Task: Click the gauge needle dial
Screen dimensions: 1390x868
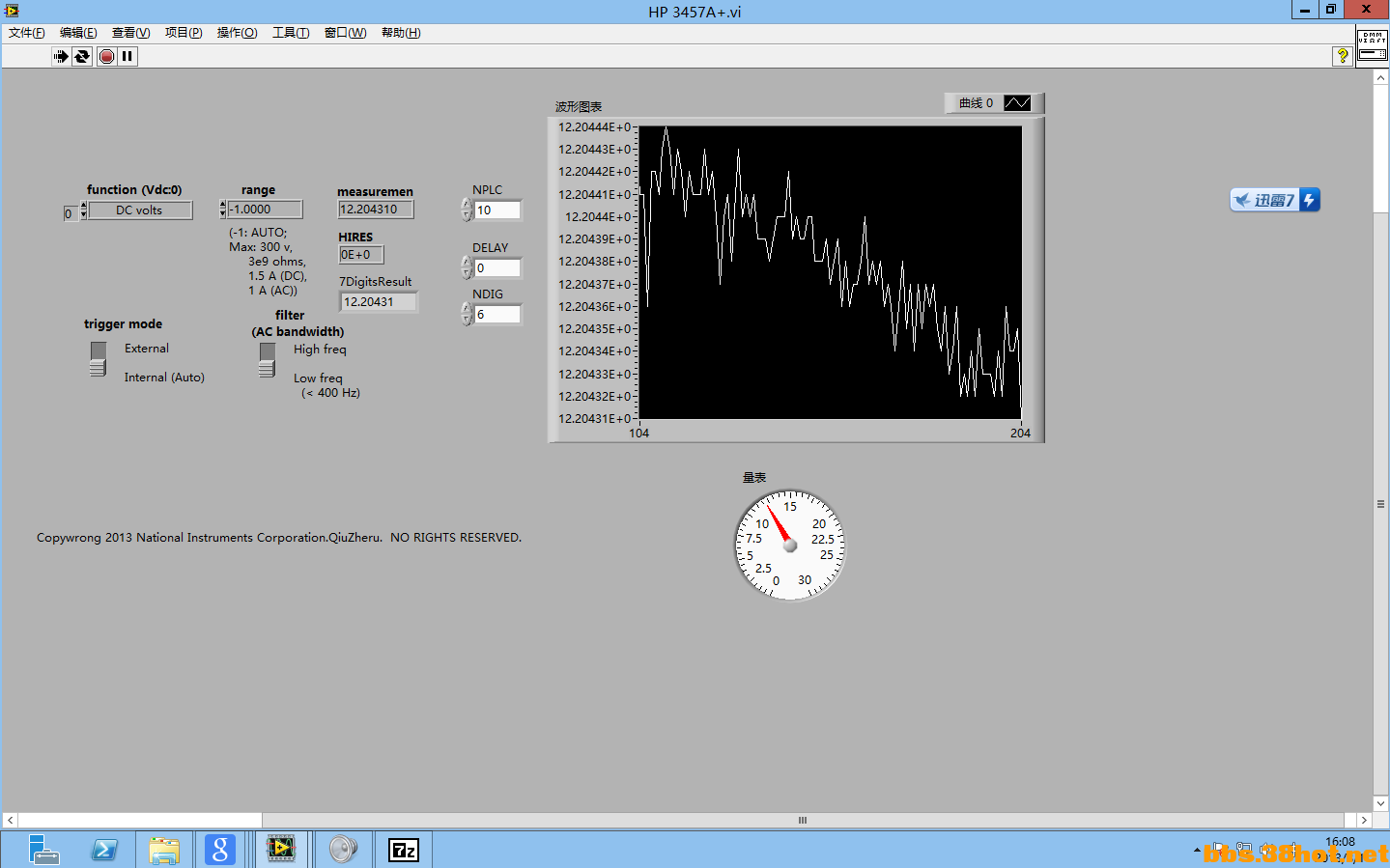Action: coord(790,546)
